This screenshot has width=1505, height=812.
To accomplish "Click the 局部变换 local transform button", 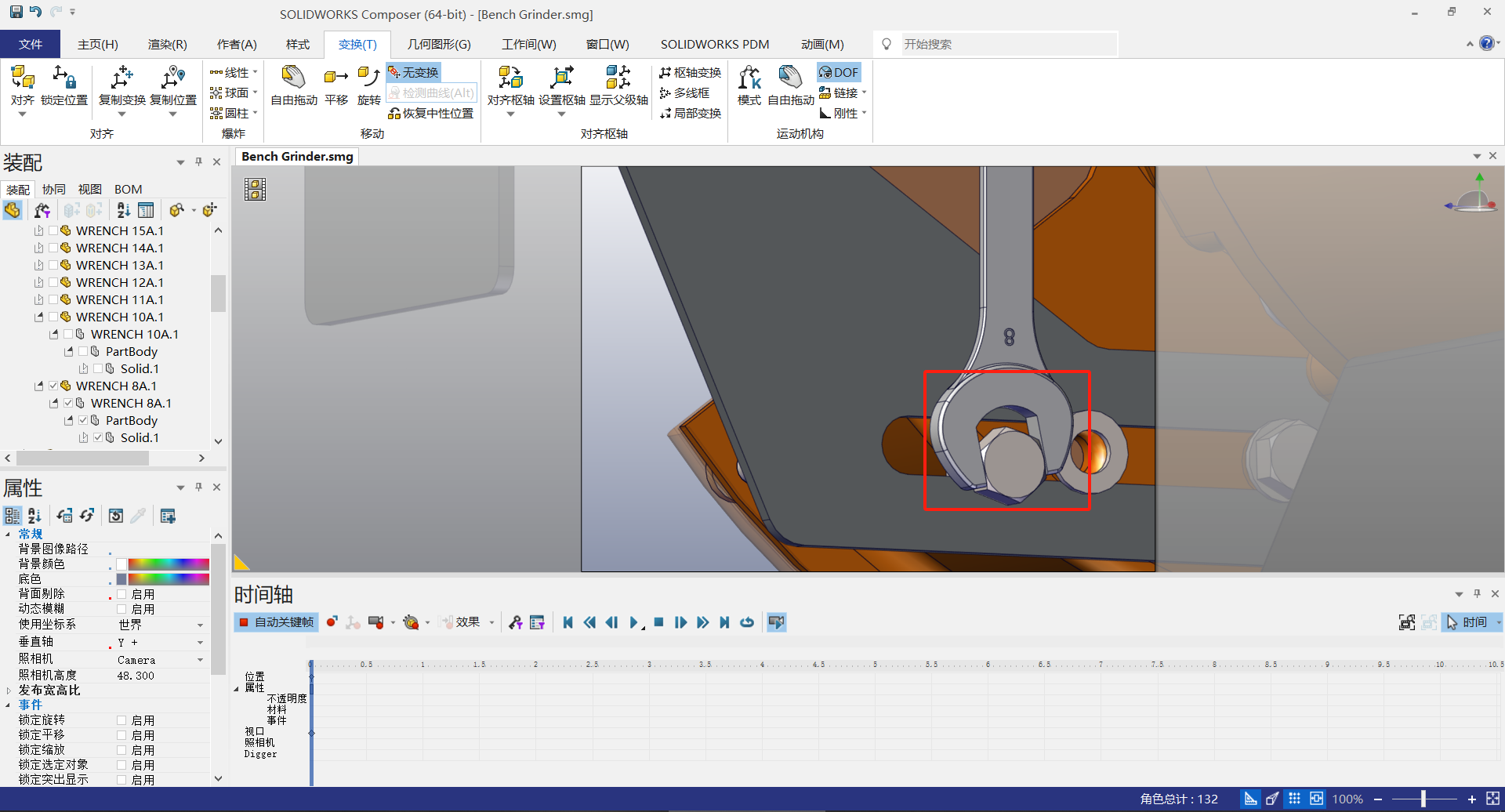I will point(690,113).
